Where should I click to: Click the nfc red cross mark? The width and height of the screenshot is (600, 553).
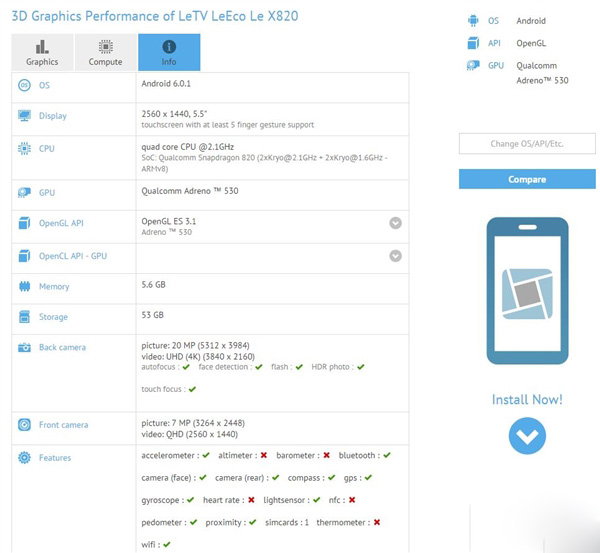click(352, 500)
